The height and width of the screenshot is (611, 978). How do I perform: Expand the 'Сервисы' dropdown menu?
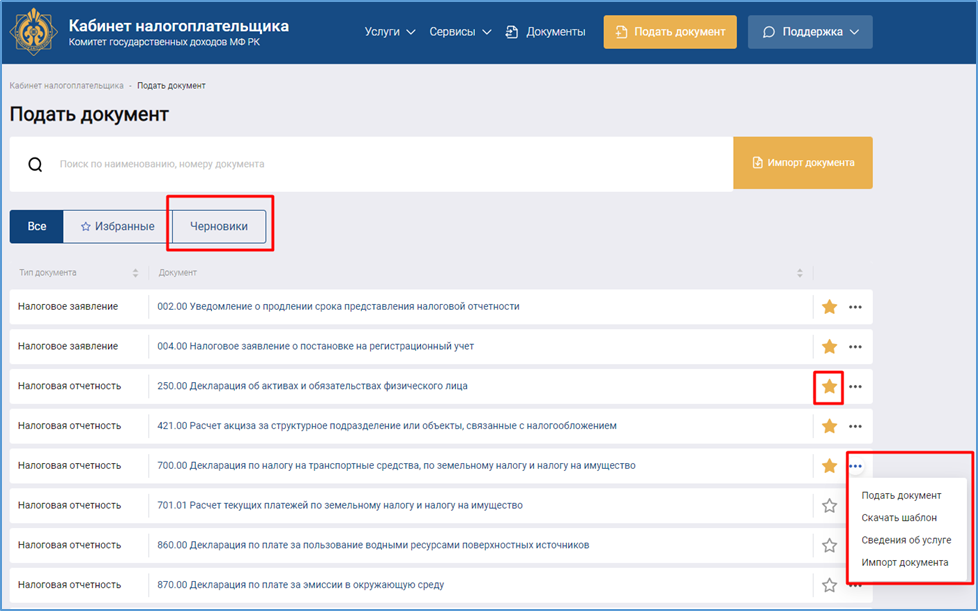pos(460,32)
